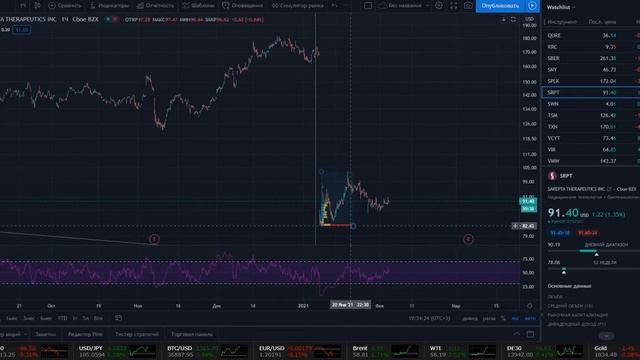
Task: Open the Тестер стратегий (Strategy Tester) tab
Action: [x=137, y=334]
